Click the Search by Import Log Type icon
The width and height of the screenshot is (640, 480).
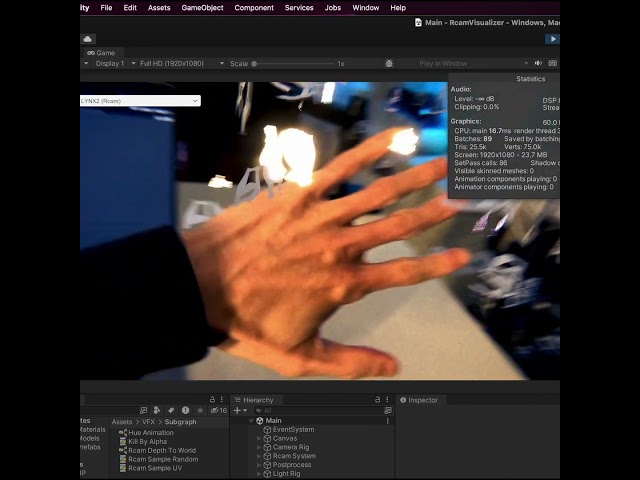185,410
